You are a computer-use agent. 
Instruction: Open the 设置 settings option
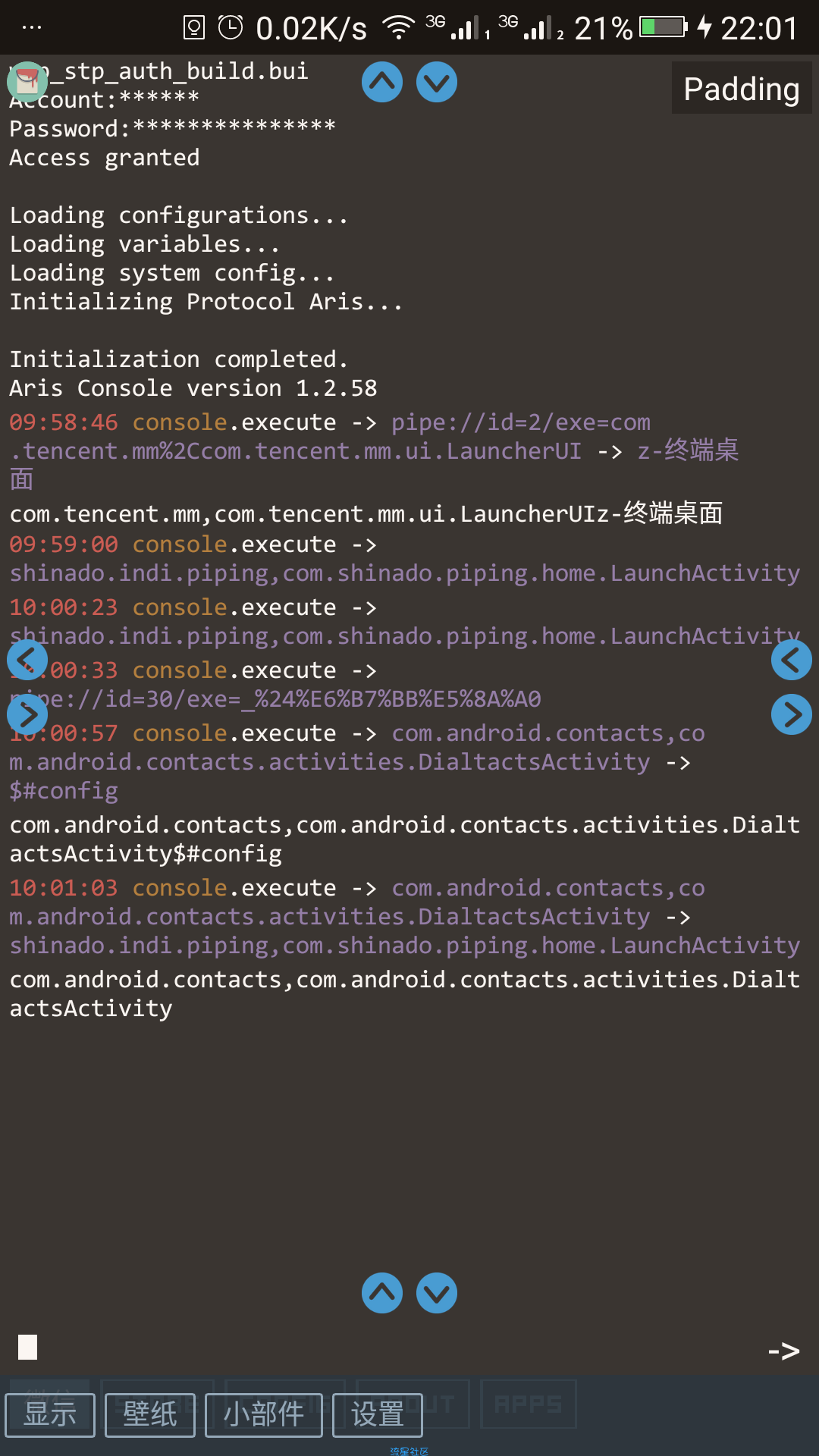(378, 1415)
